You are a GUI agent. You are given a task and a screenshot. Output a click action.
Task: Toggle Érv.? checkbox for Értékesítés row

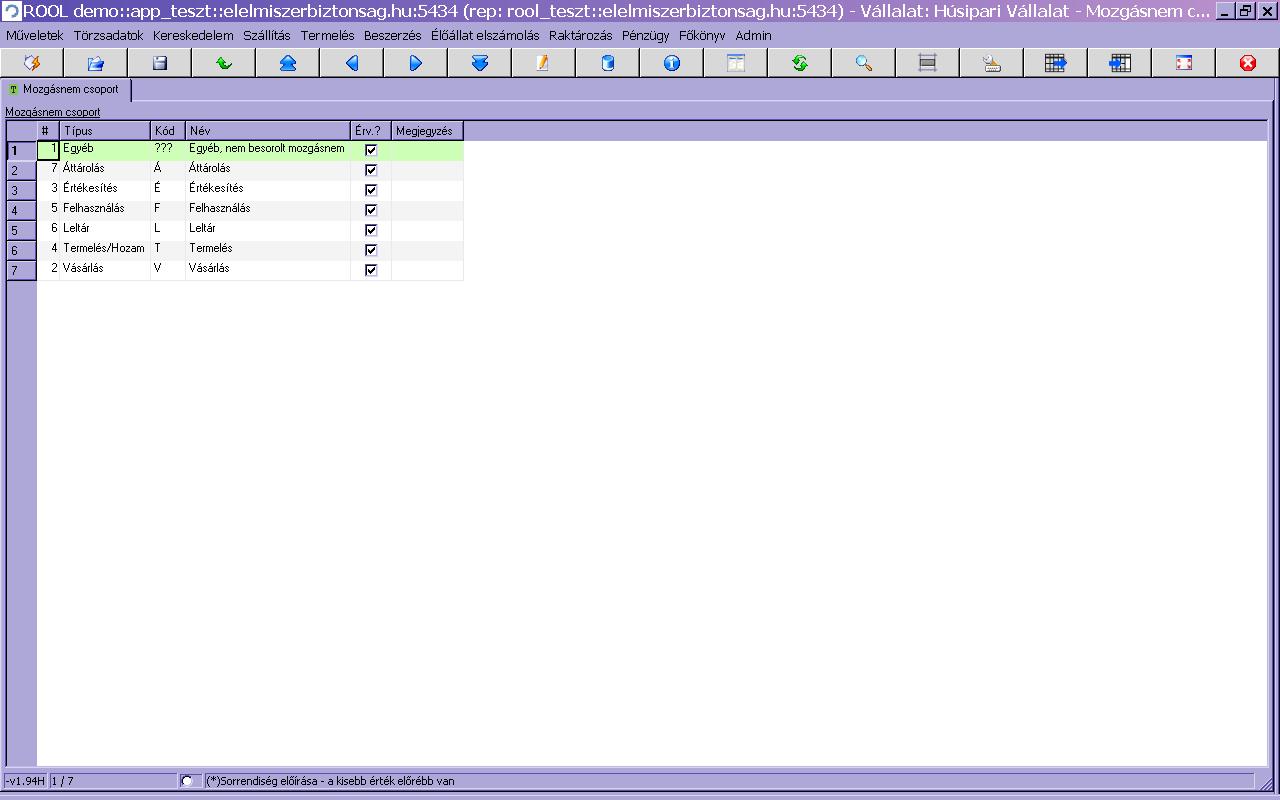[x=371, y=190]
